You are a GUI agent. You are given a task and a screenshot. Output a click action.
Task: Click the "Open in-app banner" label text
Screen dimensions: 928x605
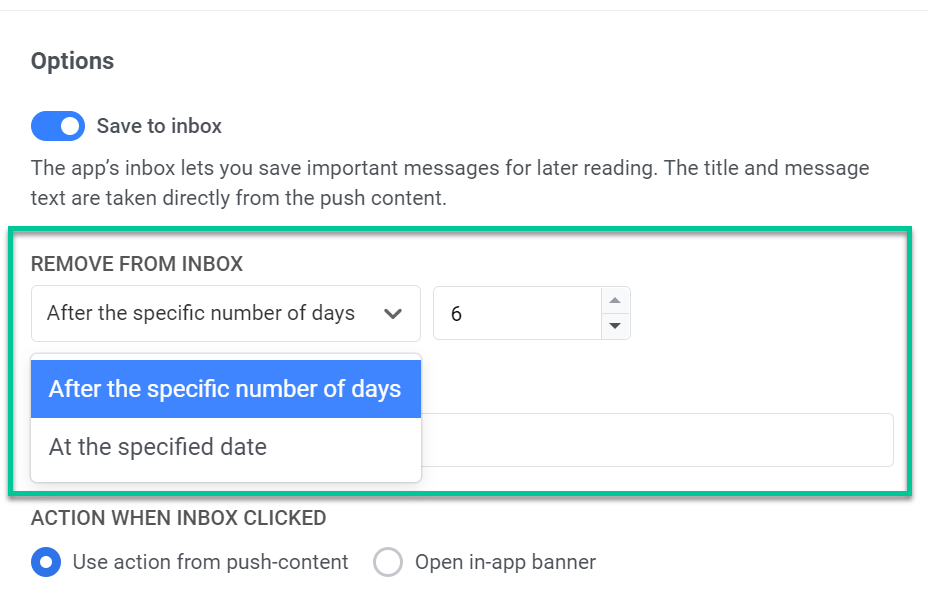tap(505, 562)
